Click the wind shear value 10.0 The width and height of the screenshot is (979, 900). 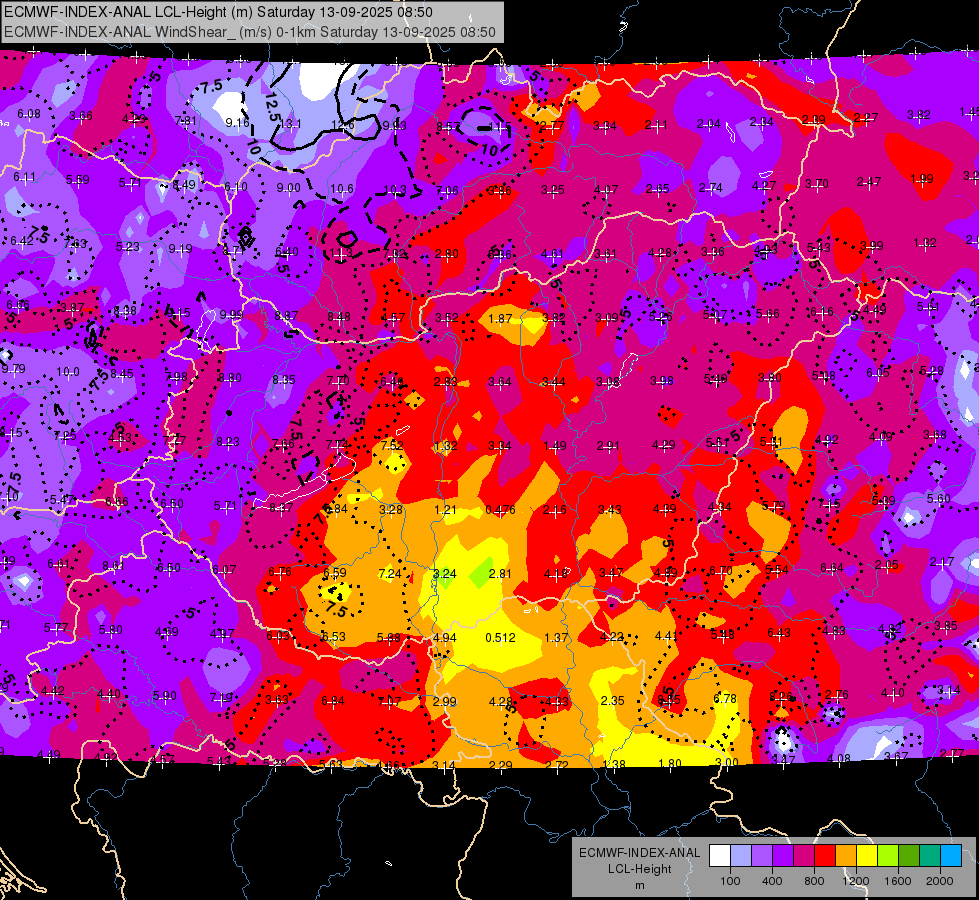68,372
